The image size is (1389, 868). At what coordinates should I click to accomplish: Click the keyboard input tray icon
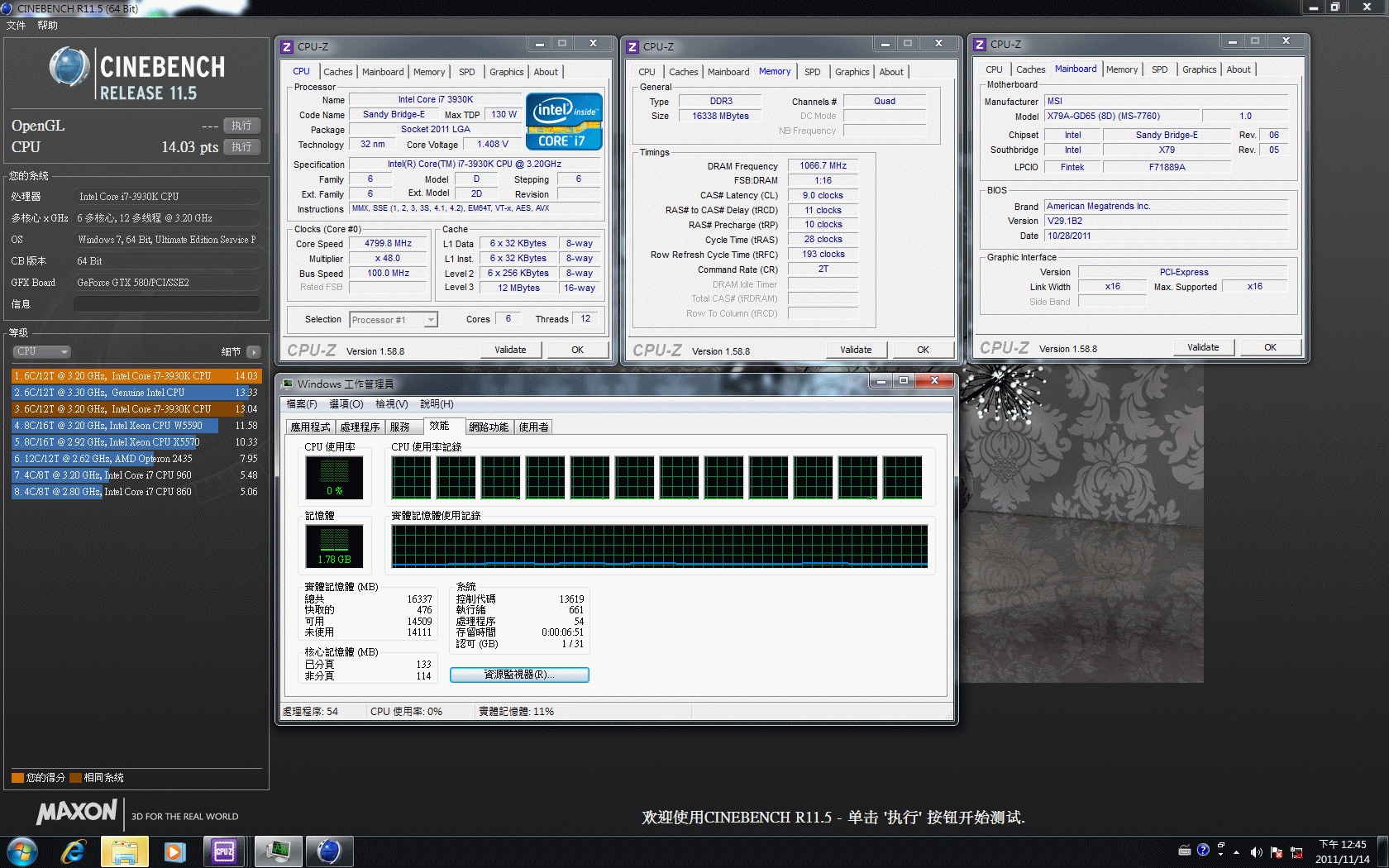(x=1184, y=850)
